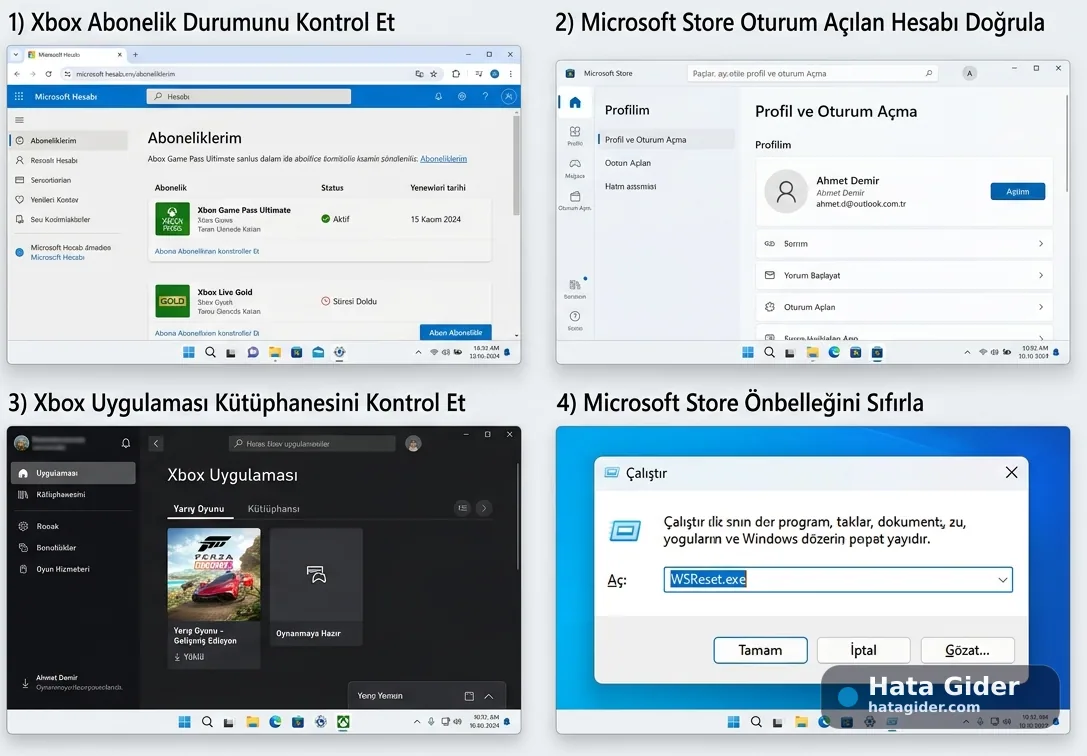Open a new browser tab with plus
Screen dimensions: 1087x756
pyautogui.click(x=135, y=54)
